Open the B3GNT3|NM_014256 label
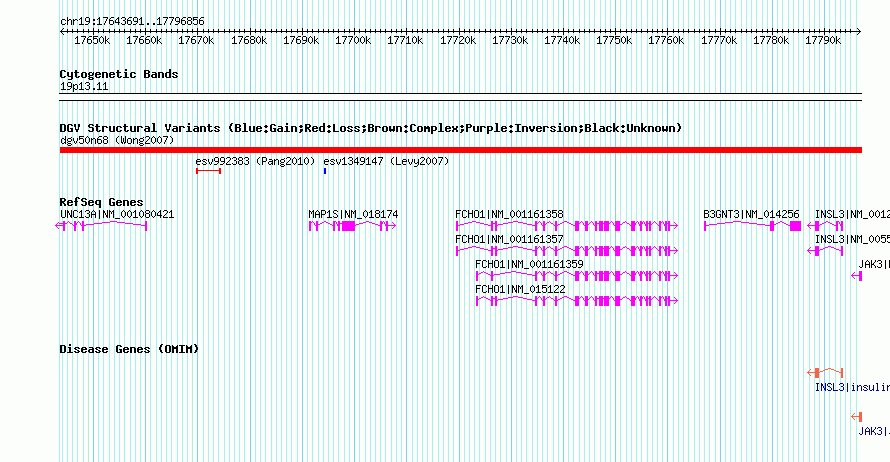The height and width of the screenshot is (462, 890). [751, 215]
